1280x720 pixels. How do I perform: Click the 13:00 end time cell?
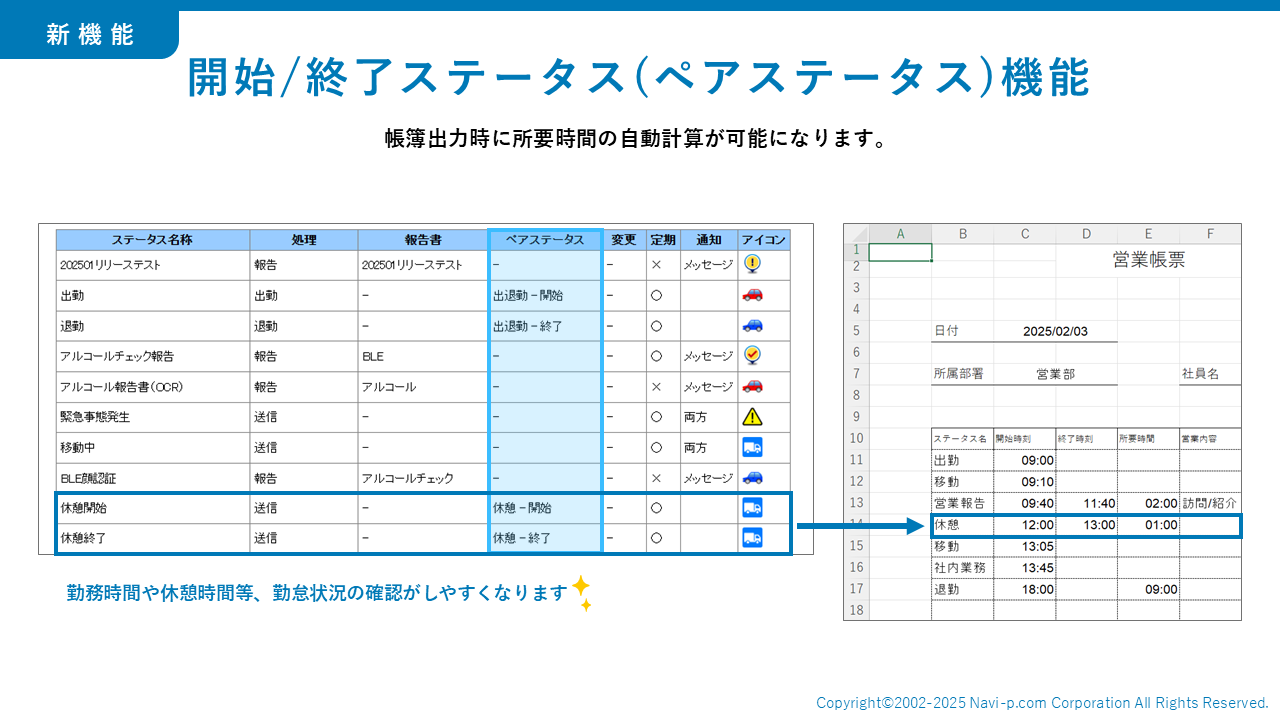(x=1086, y=525)
